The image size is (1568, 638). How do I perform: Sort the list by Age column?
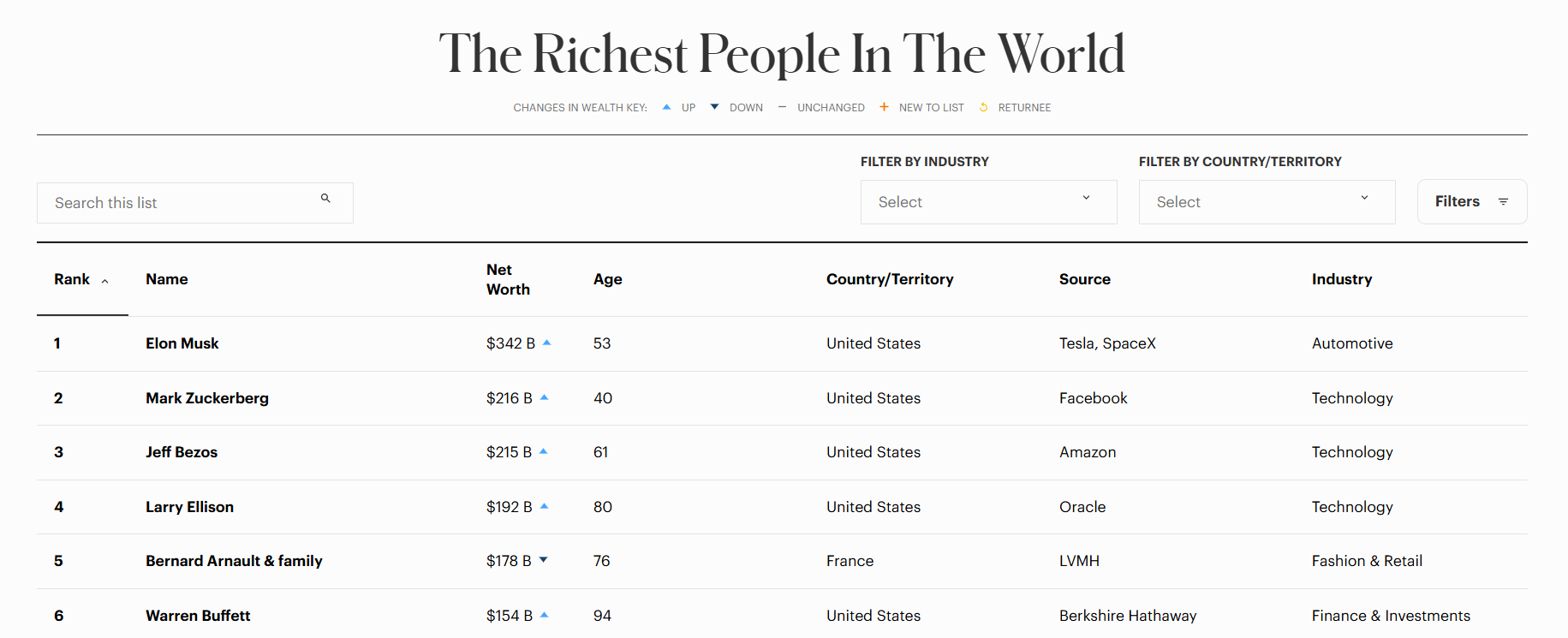coord(607,279)
